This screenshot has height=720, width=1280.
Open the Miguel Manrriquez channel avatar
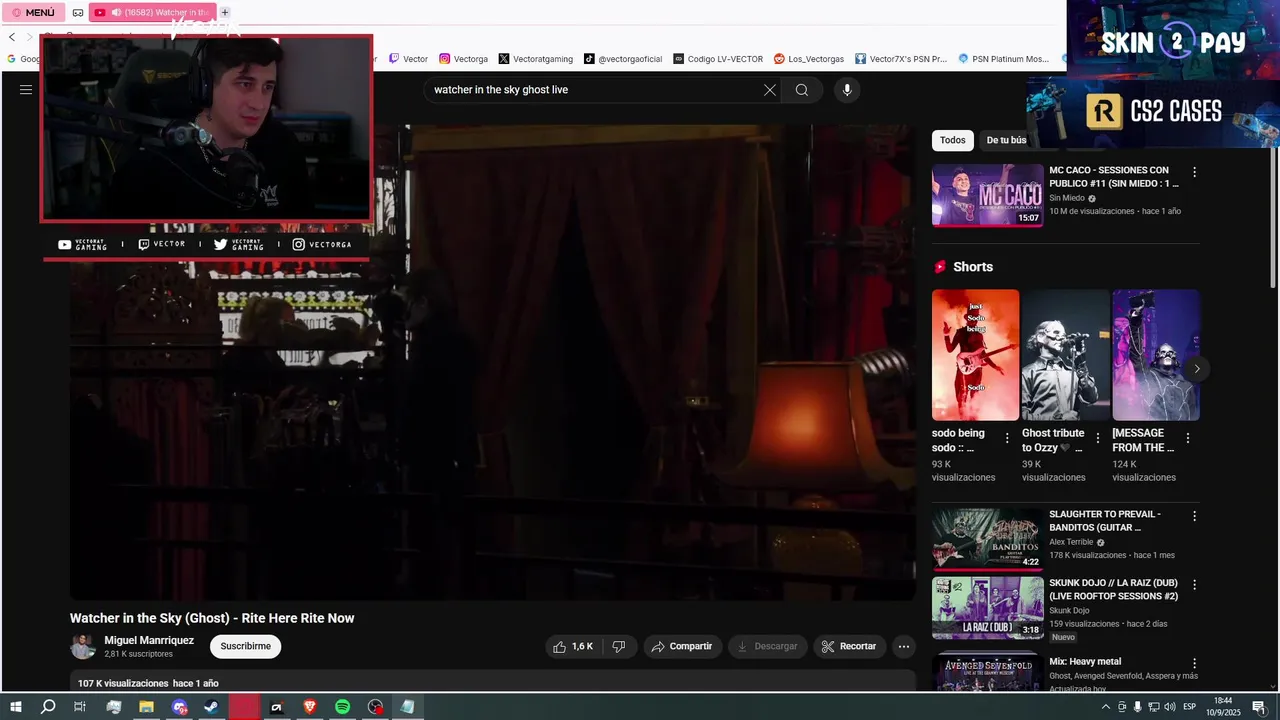coord(83,646)
